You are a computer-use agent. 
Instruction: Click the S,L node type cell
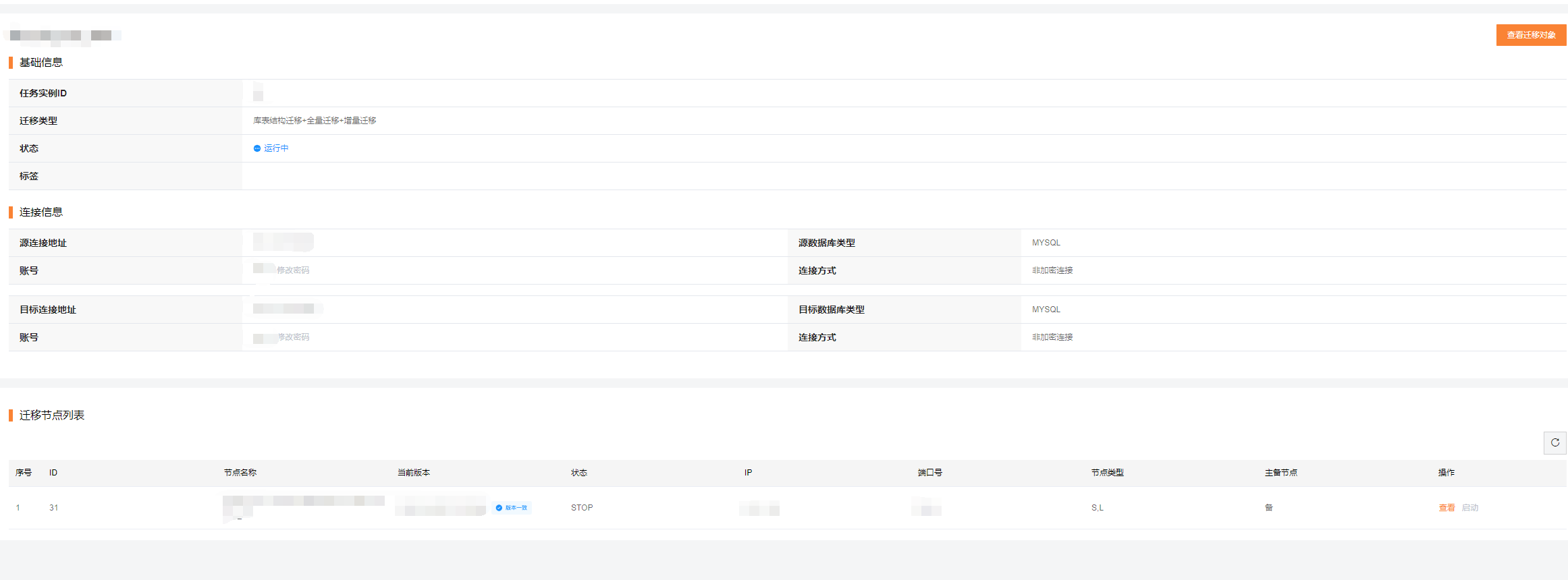click(x=1098, y=508)
